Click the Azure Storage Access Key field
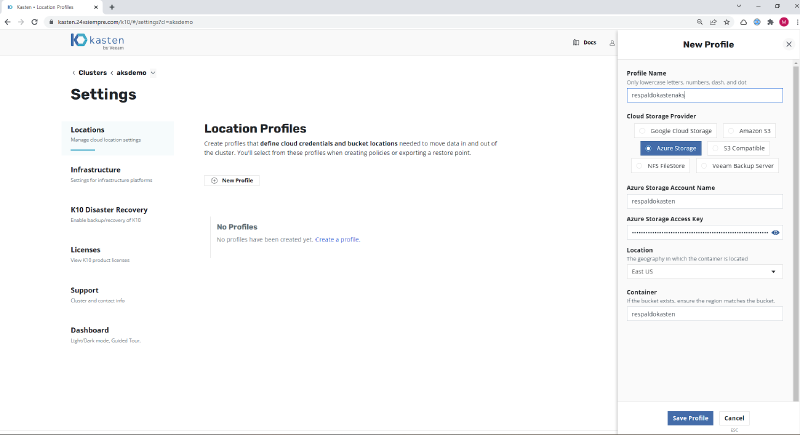Viewport: 800px width, 435px height. 704,233
